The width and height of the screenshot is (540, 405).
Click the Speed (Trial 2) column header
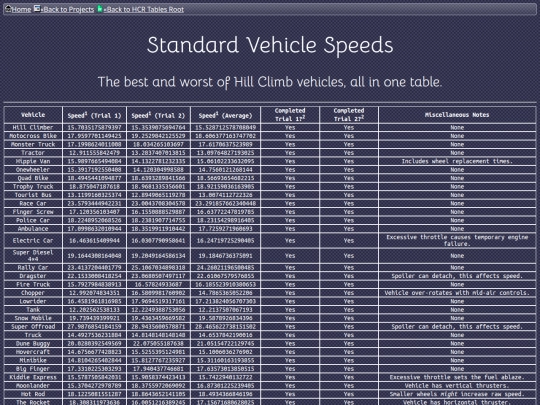click(x=158, y=115)
